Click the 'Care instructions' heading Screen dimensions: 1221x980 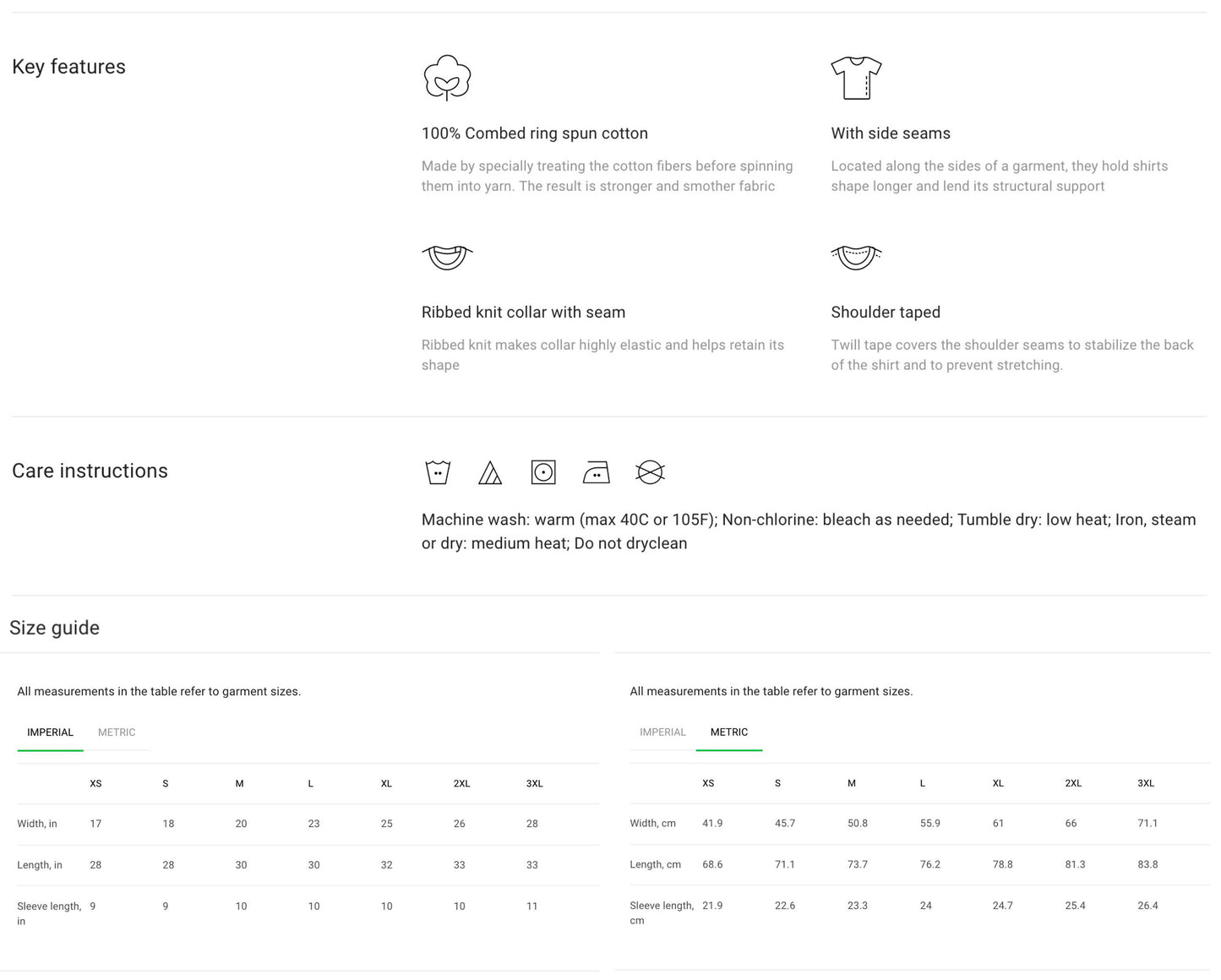coord(90,471)
